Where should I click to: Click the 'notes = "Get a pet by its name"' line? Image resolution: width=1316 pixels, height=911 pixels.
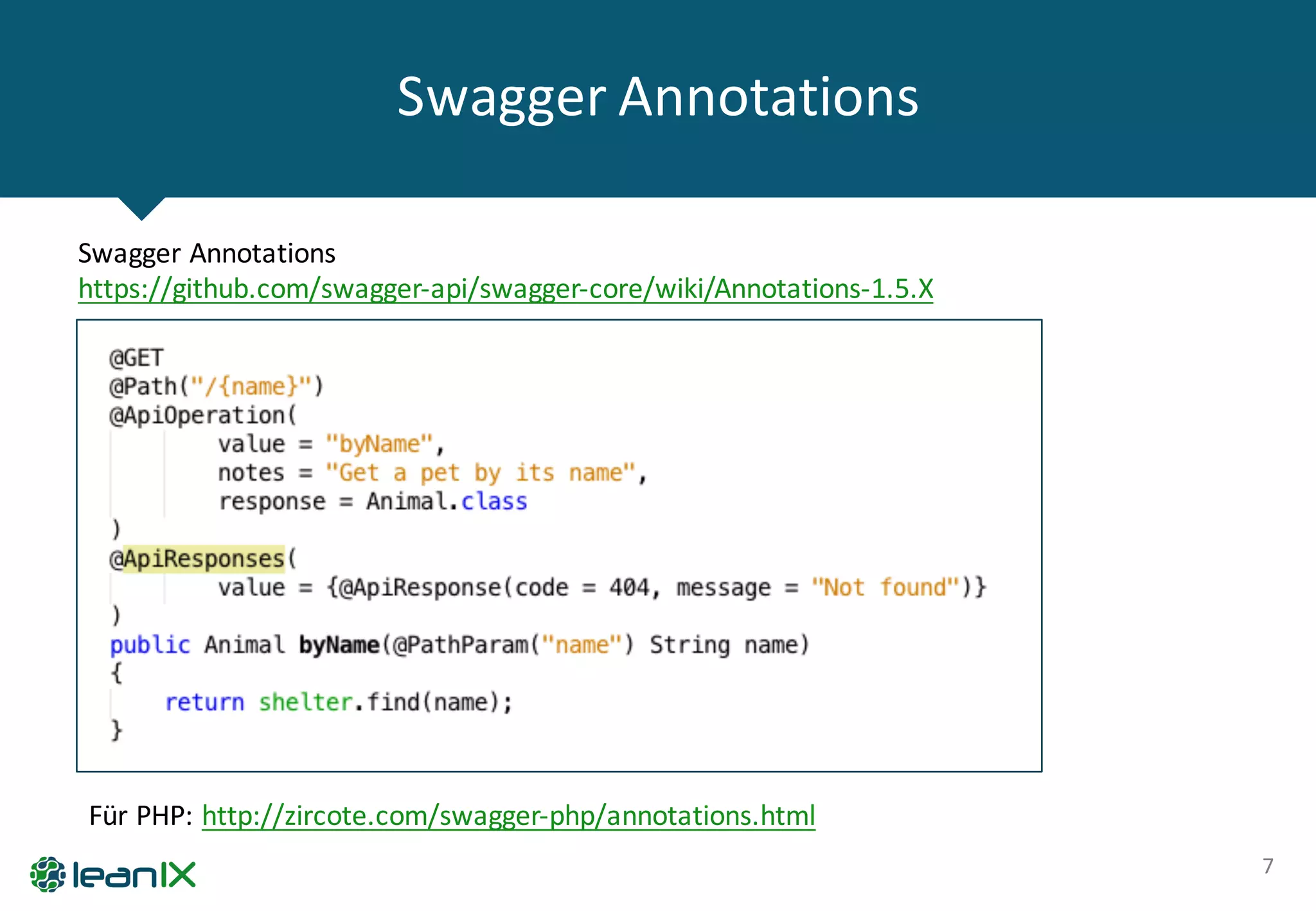coord(432,473)
